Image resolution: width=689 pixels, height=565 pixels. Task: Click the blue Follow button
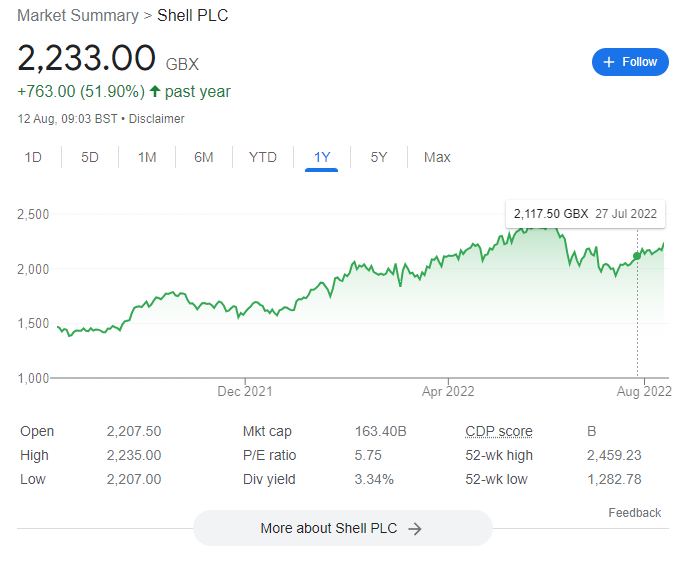point(630,62)
